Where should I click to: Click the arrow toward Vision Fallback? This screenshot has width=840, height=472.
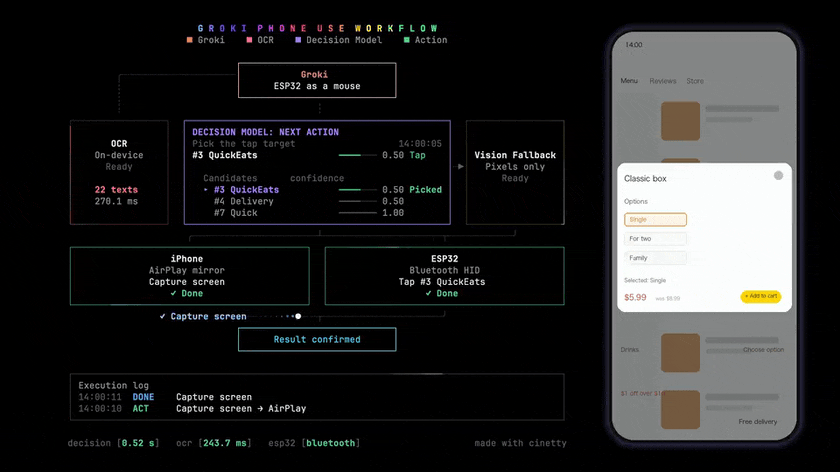click(460, 167)
